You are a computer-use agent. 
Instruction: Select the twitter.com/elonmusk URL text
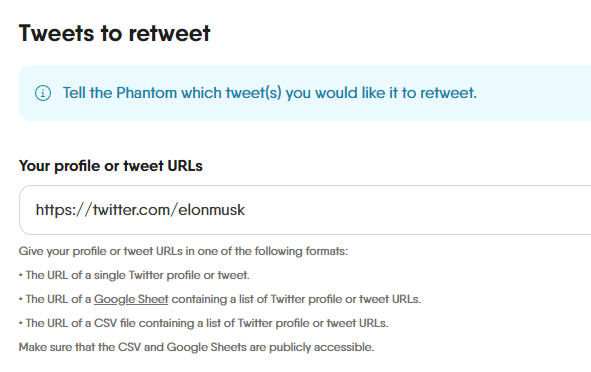click(140, 210)
